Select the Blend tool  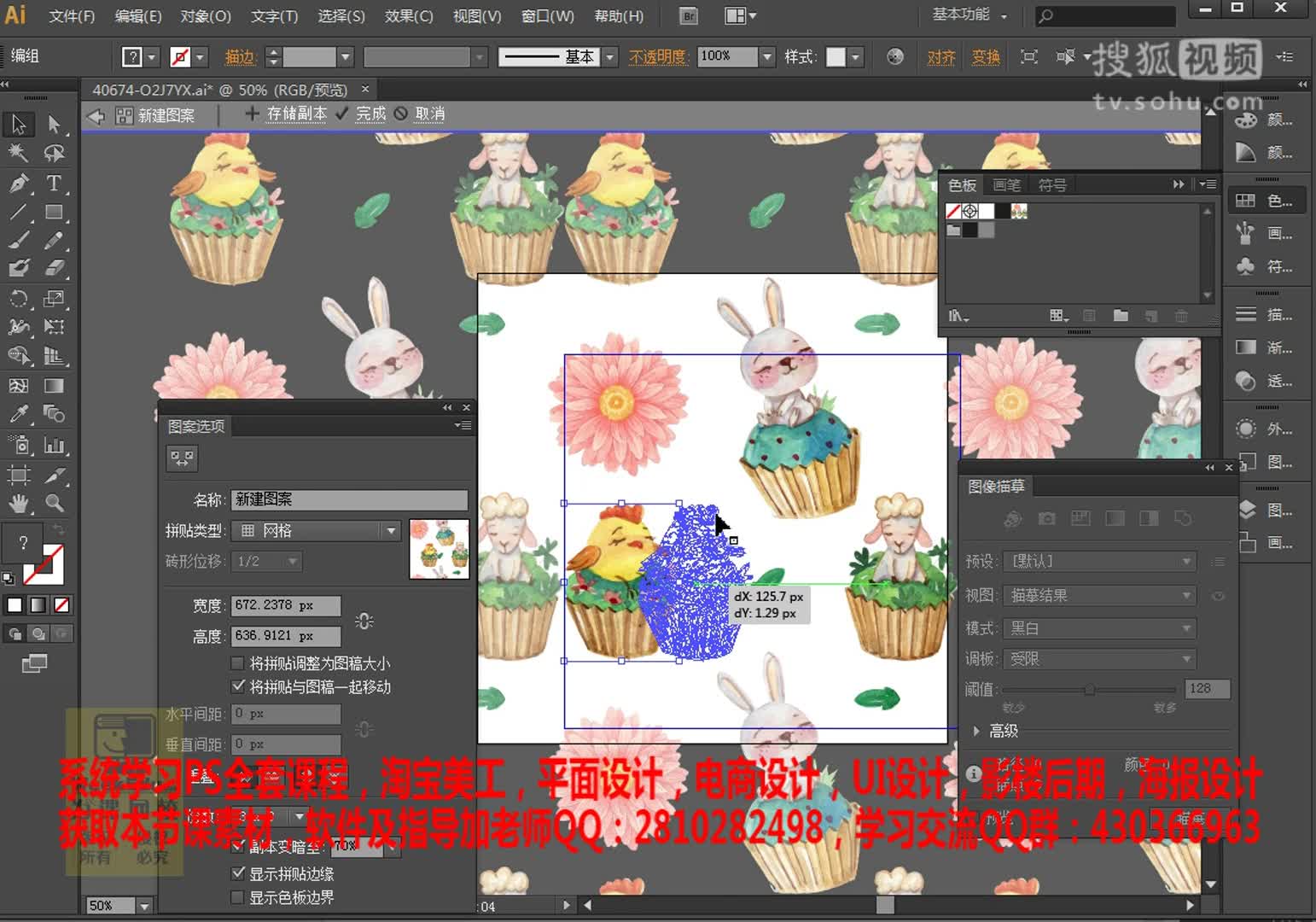tap(54, 415)
